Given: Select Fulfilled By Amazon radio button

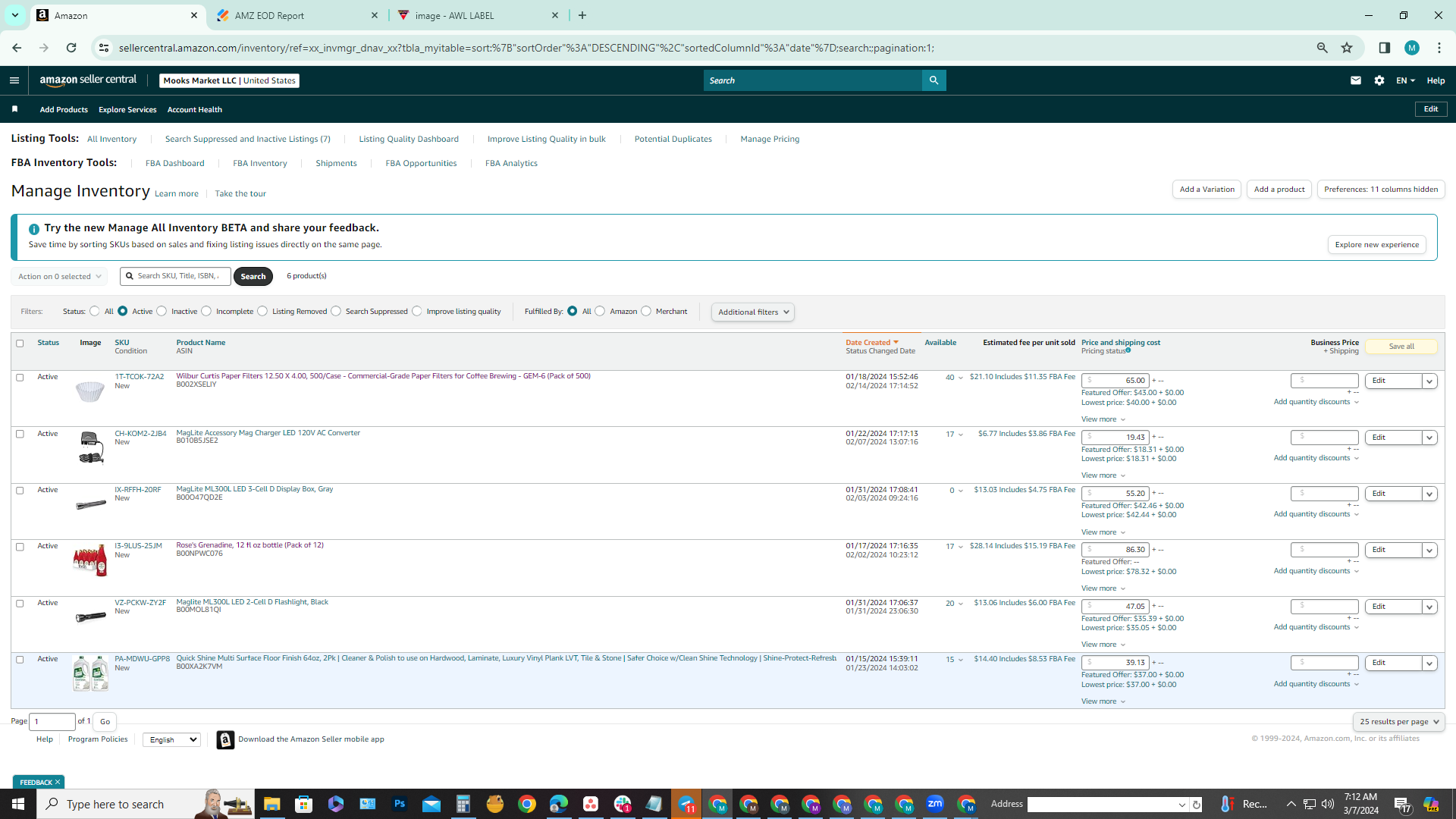Looking at the screenshot, I should click(x=600, y=311).
